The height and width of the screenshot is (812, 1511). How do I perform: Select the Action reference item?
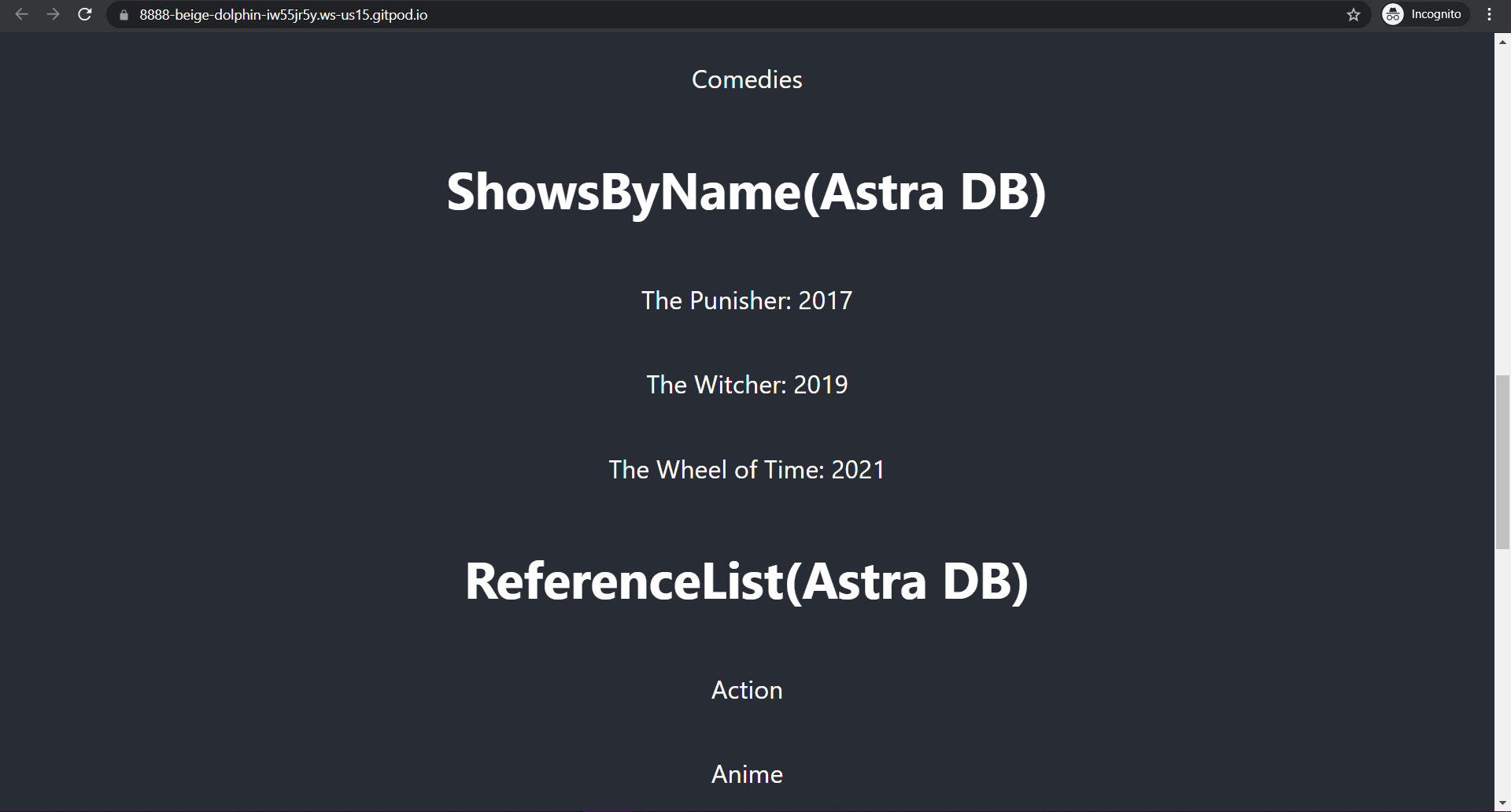point(746,689)
